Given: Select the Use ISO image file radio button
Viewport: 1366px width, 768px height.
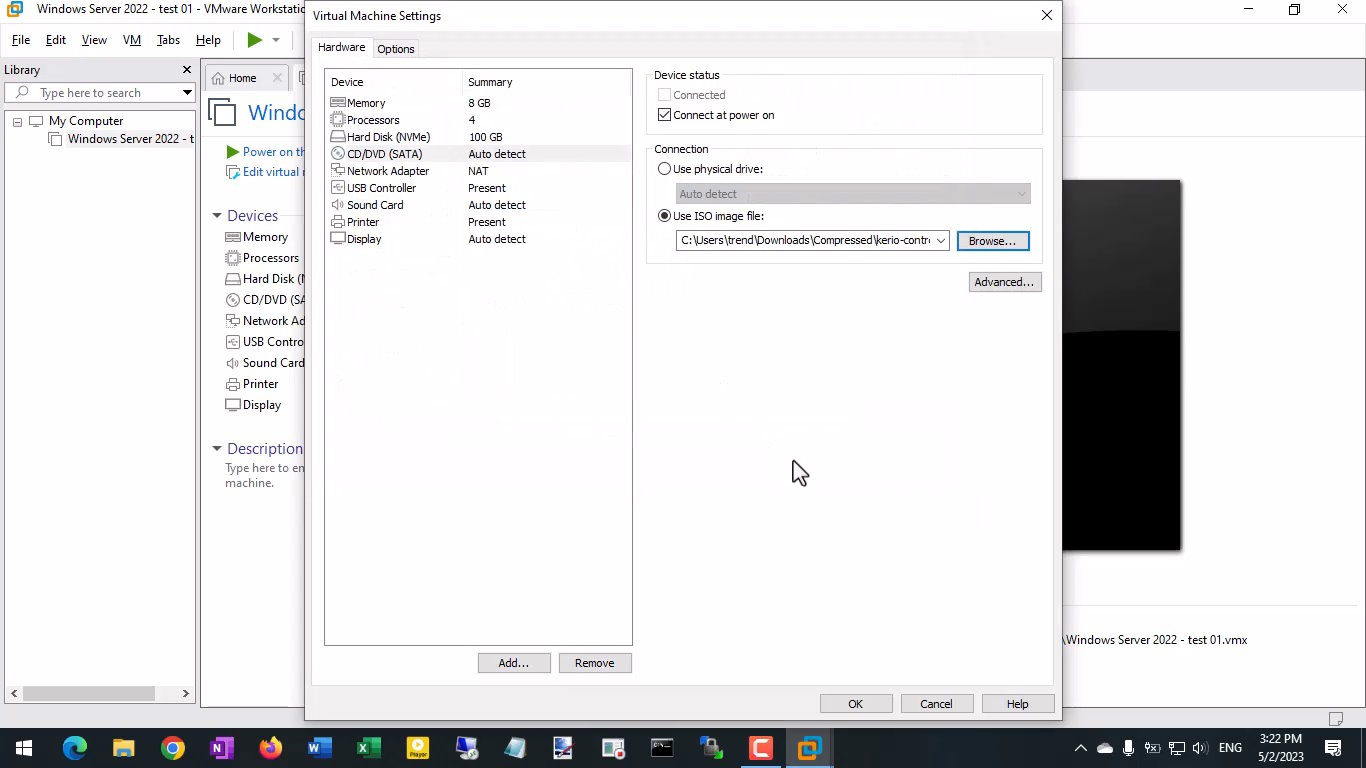Looking at the screenshot, I should (x=665, y=216).
